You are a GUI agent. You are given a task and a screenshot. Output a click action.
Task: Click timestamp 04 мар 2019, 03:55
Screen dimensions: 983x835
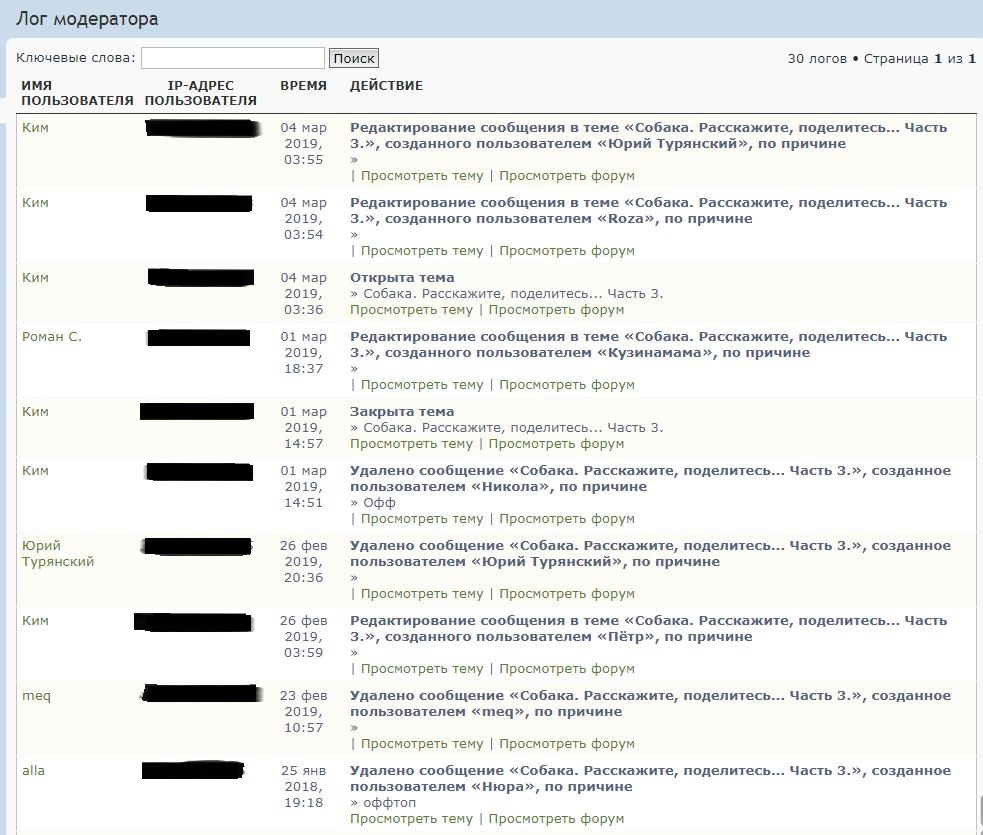(x=303, y=144)
